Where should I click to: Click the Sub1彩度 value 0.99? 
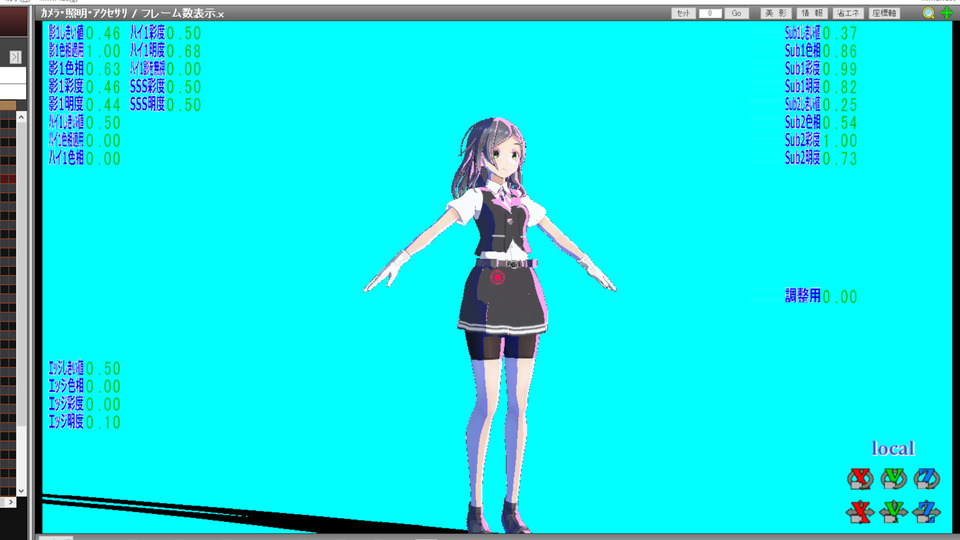(x=840, y=69)
